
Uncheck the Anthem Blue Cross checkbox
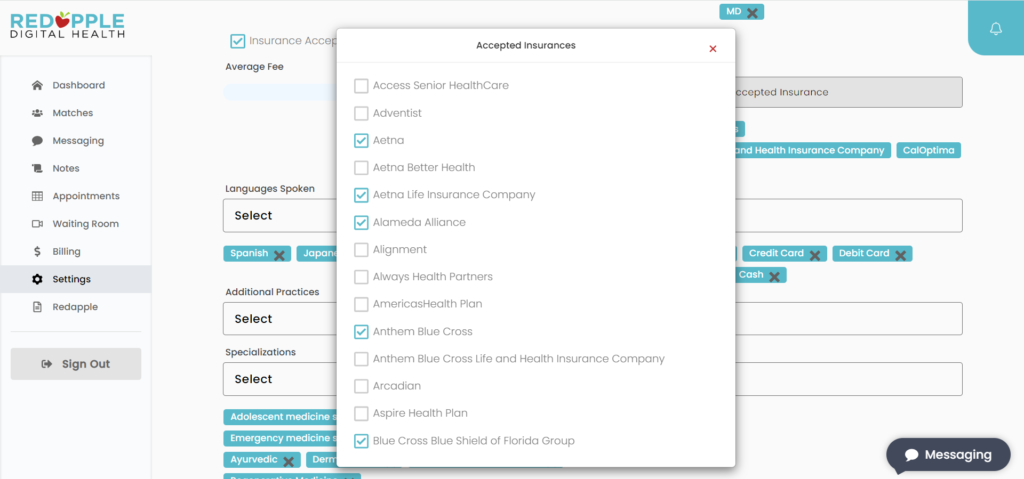point(361,332)
